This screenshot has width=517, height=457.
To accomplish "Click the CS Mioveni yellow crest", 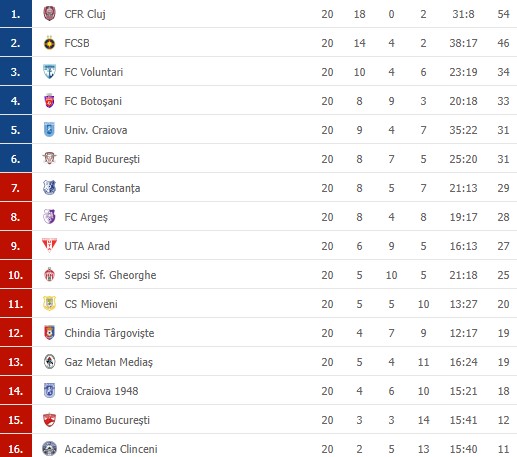I will pyautogui.click(x=49, y=304).
